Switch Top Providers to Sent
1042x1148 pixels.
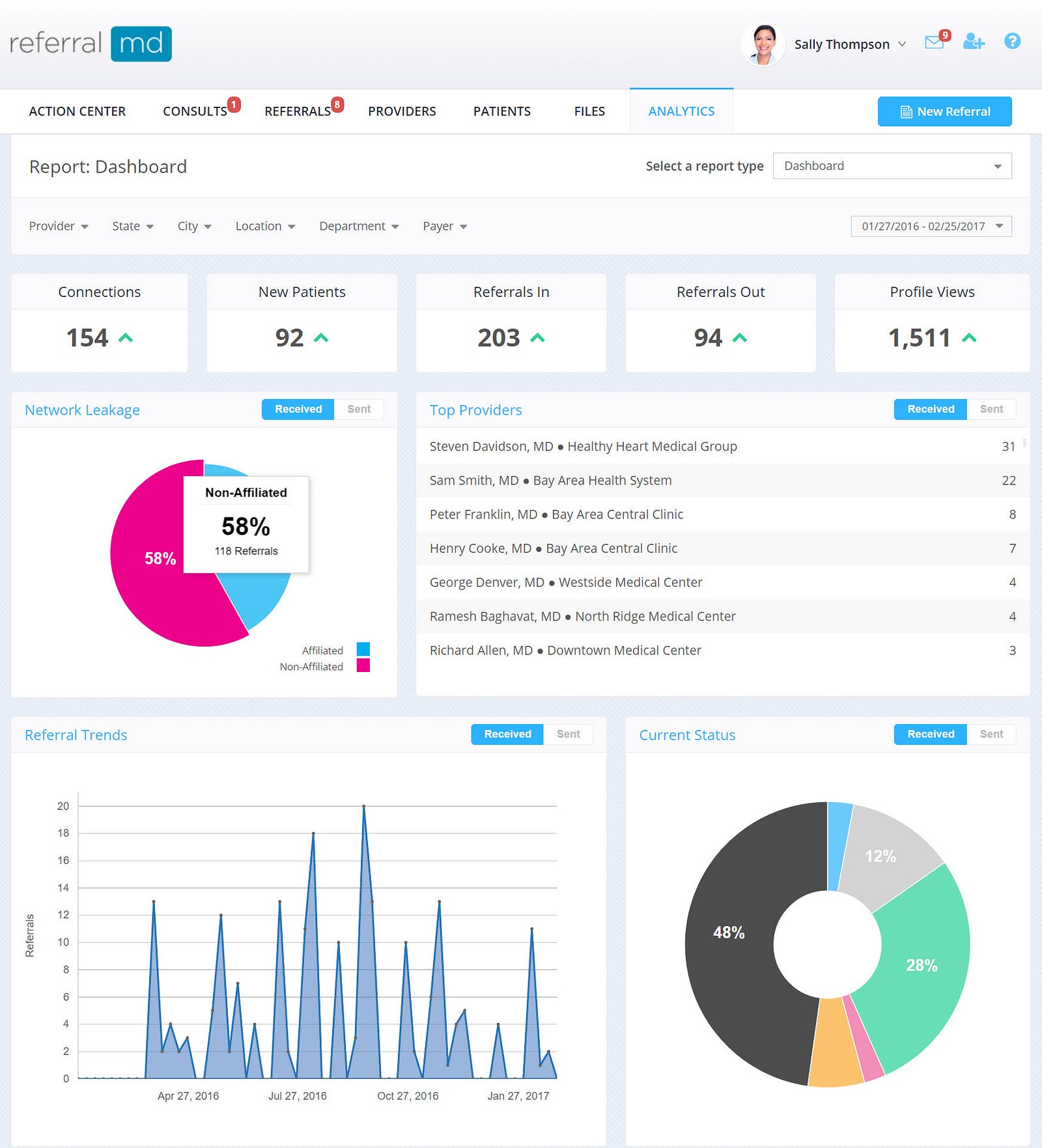tap(991, 409)
